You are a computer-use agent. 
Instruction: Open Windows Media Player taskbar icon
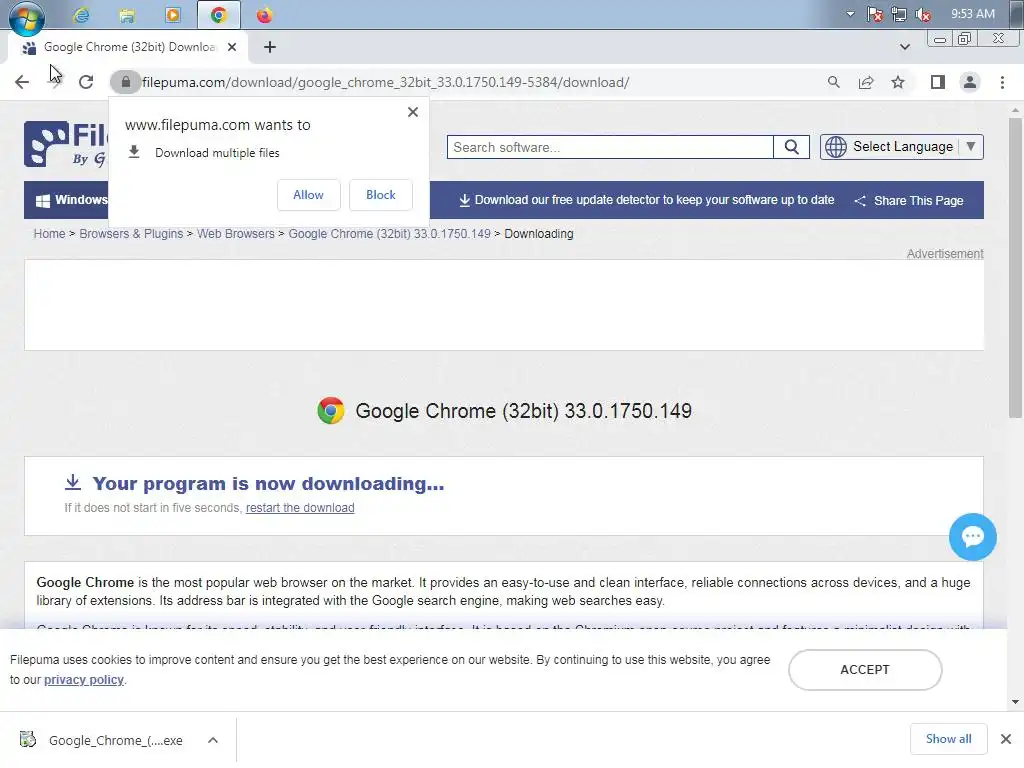[173, 15]
